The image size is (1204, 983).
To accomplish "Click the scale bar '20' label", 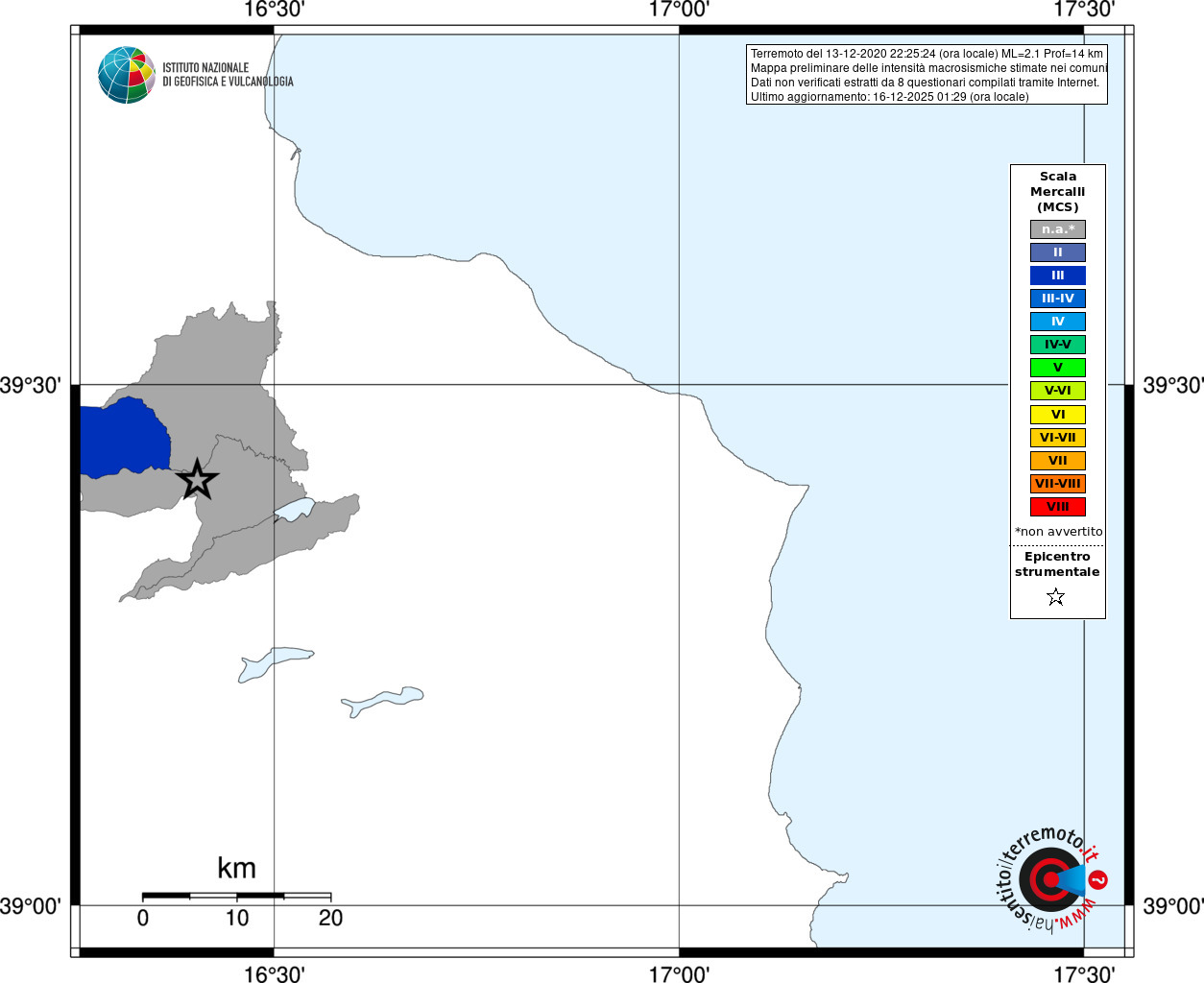I will point(330,918).
